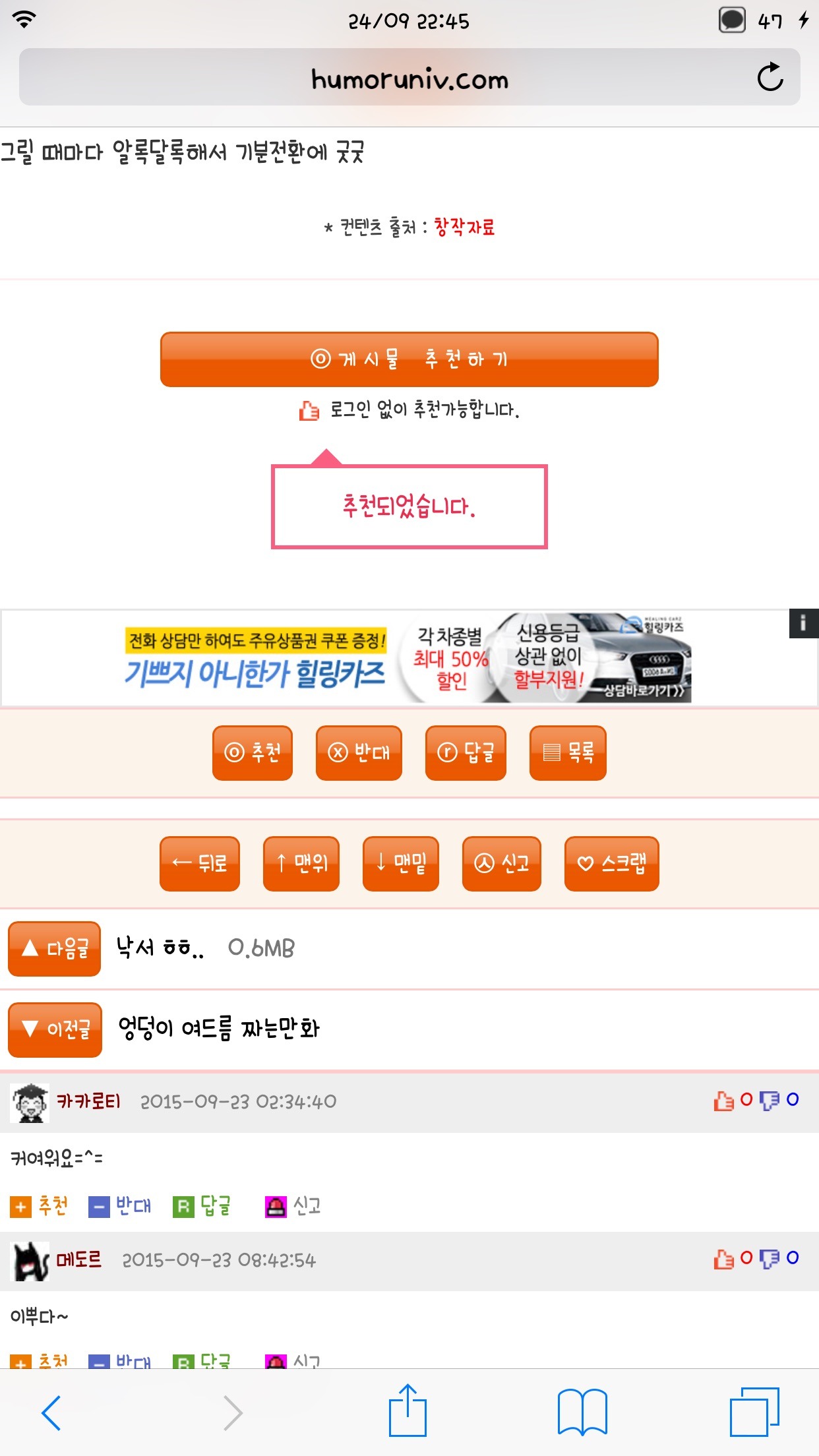Jump to the bottom with 맨밑 button
The image size is (819, 1456).
tap(401, 863)
